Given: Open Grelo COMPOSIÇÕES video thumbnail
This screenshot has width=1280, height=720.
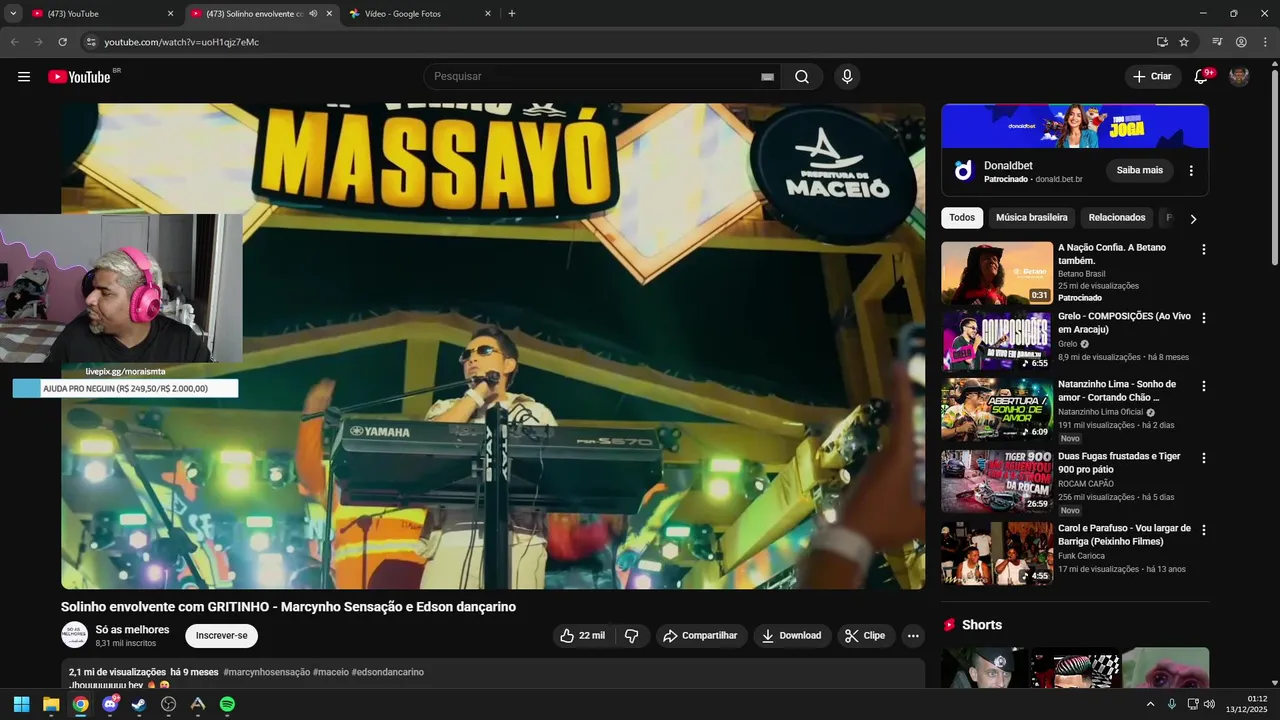Looking at the screenshot, I should click(997, 341).
